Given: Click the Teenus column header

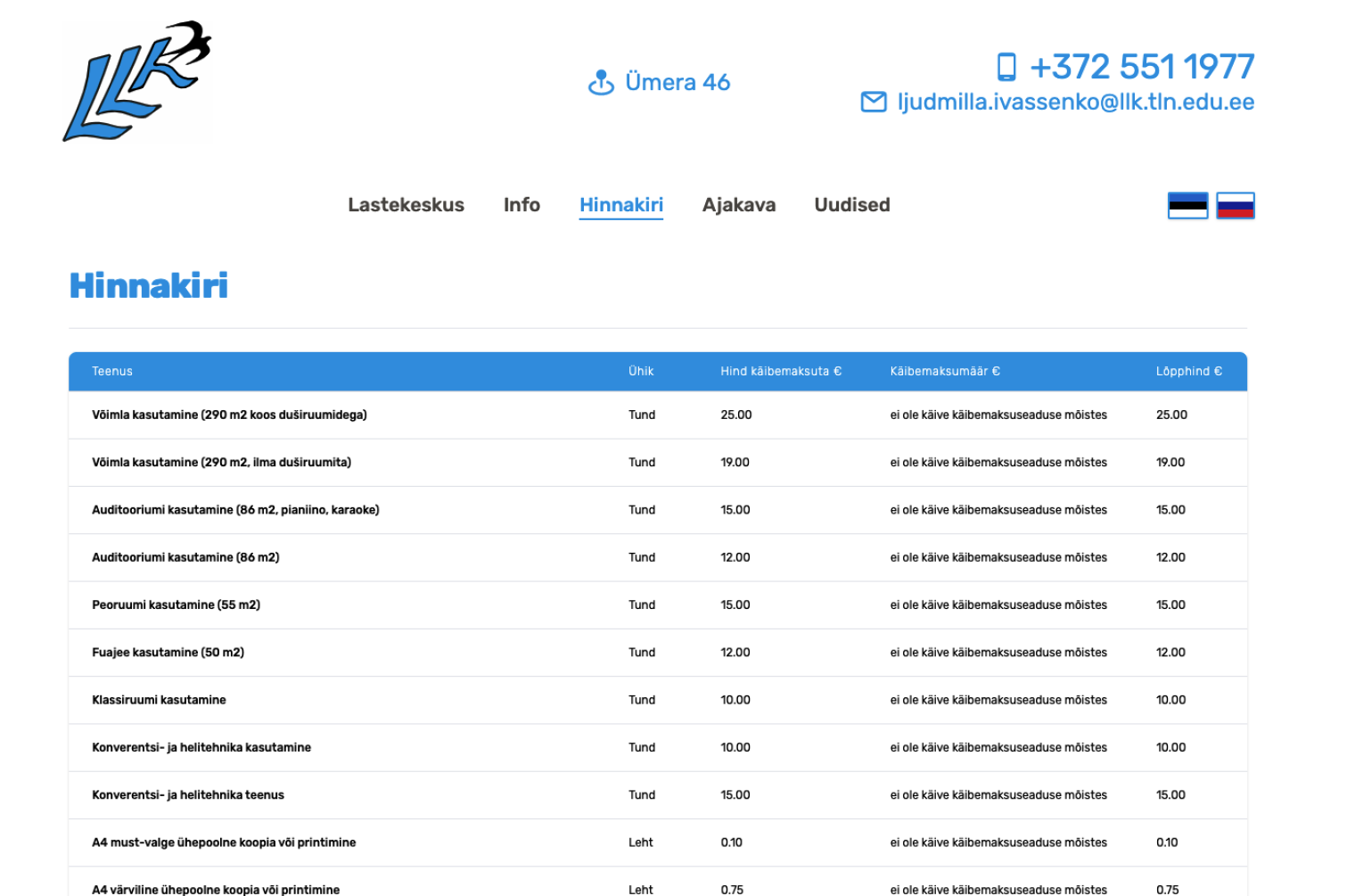Looking at the screenshot, I should point(111,371).
